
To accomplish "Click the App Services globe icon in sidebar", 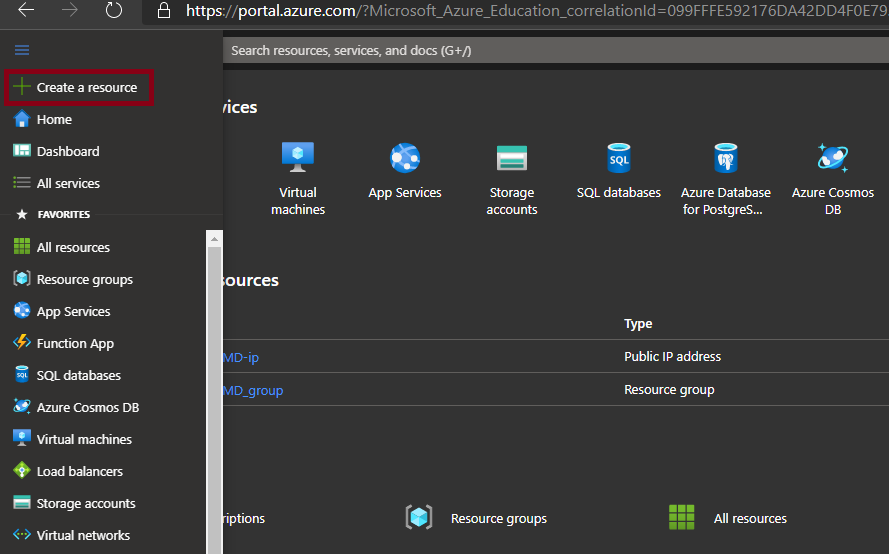I will point(22,311).
